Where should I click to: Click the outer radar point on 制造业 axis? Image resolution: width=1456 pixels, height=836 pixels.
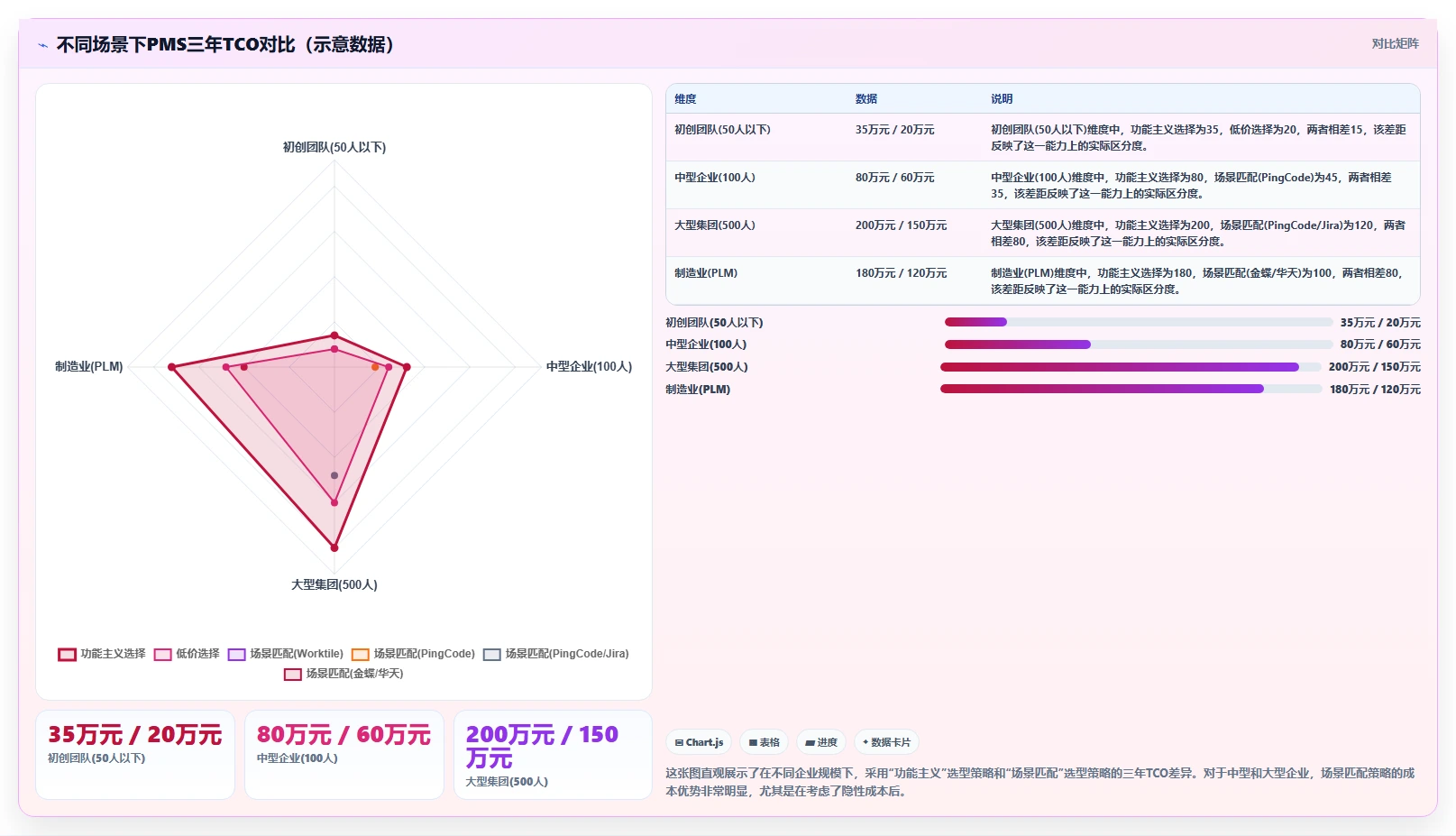171,367
